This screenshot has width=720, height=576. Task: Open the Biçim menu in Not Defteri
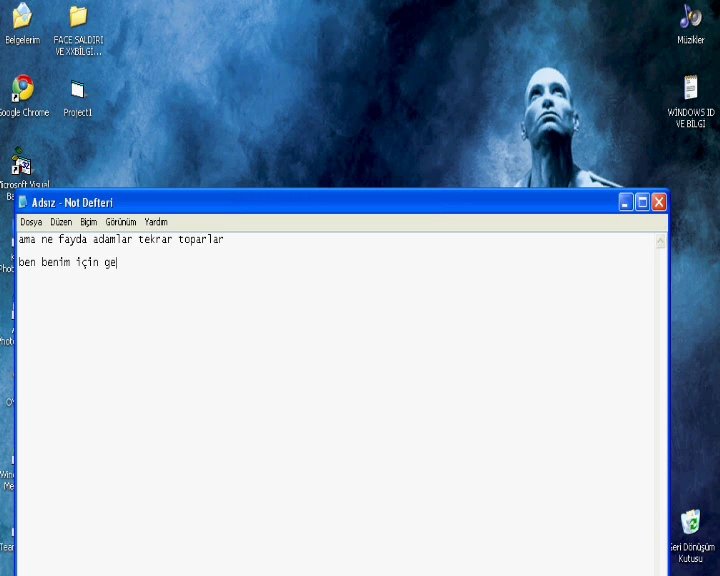89,222
